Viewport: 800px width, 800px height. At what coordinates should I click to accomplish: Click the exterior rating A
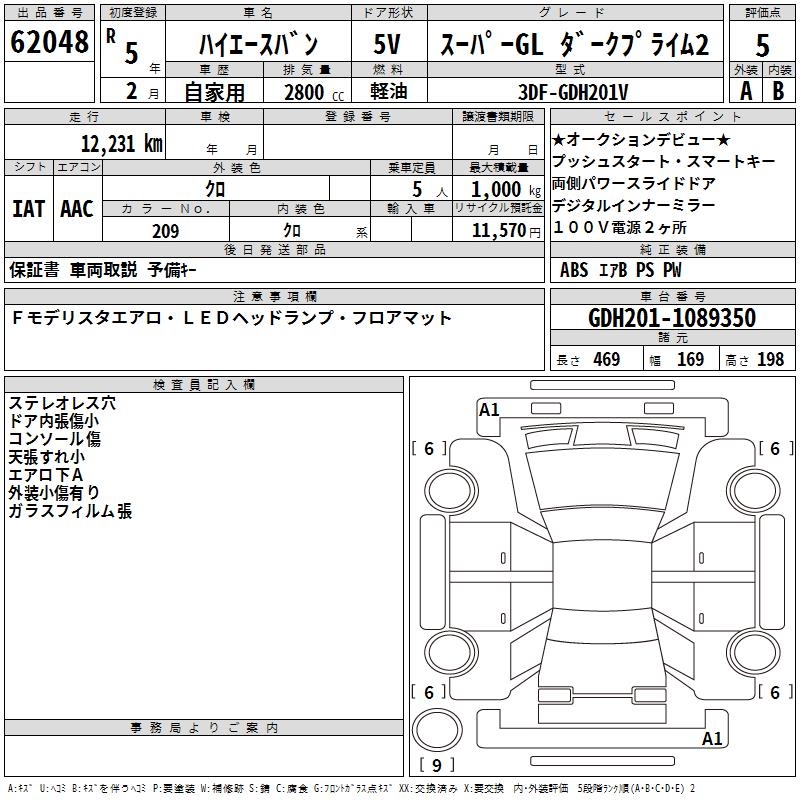point(746,91)
